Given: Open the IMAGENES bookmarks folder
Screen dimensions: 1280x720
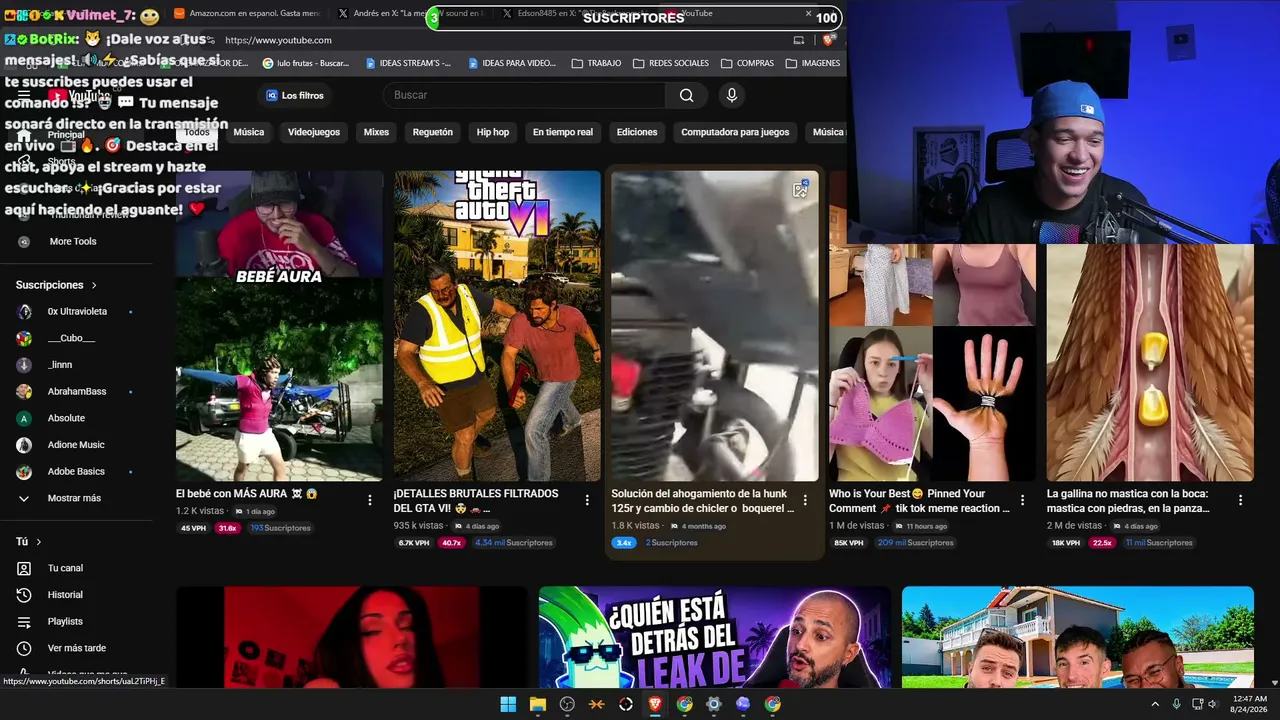Looking at the screenshot, I should [x=813, y=63].
